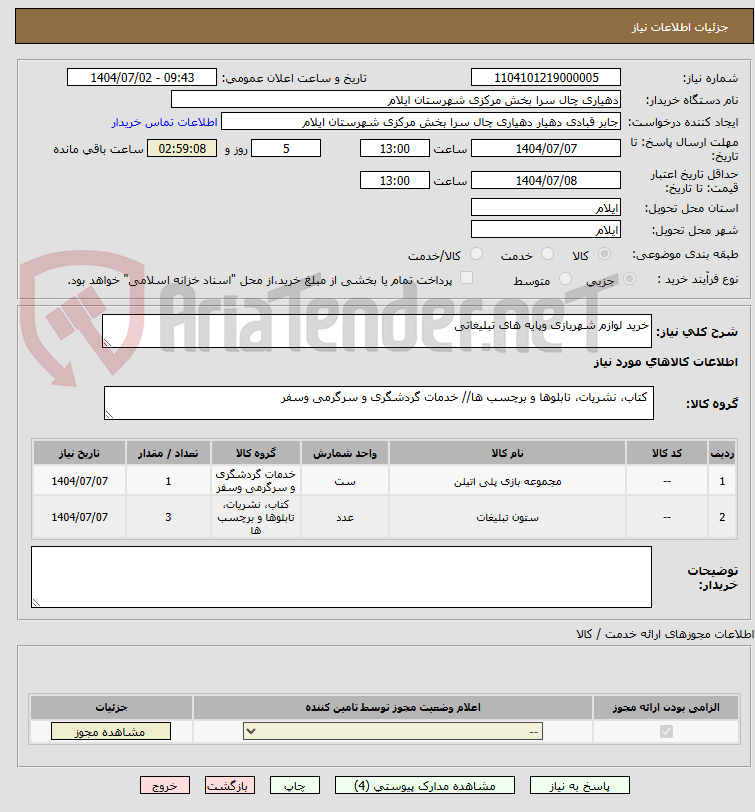Click the quantity cell 3 in row 2
This screenshot has height=812, width=755.
click(x=168, y=517)
